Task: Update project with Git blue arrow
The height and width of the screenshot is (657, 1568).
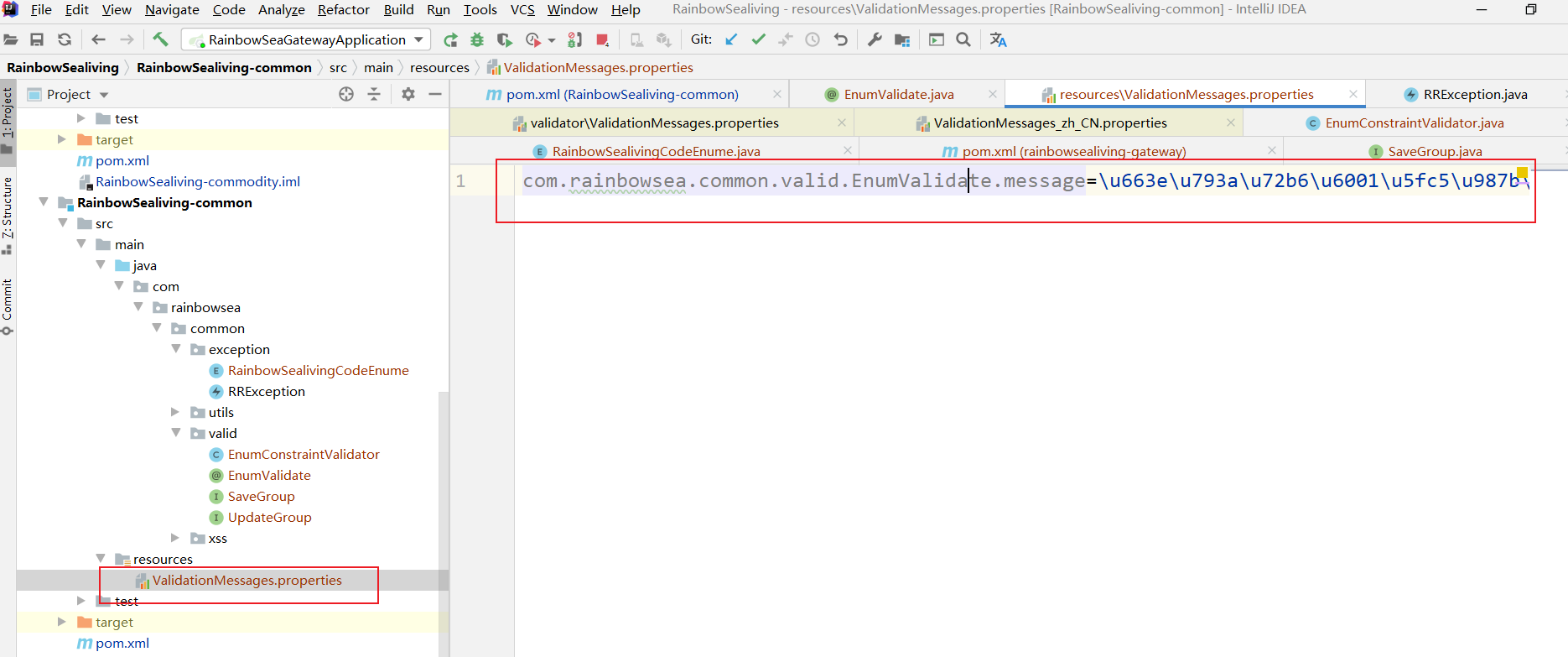Action: tap(731, 39)
